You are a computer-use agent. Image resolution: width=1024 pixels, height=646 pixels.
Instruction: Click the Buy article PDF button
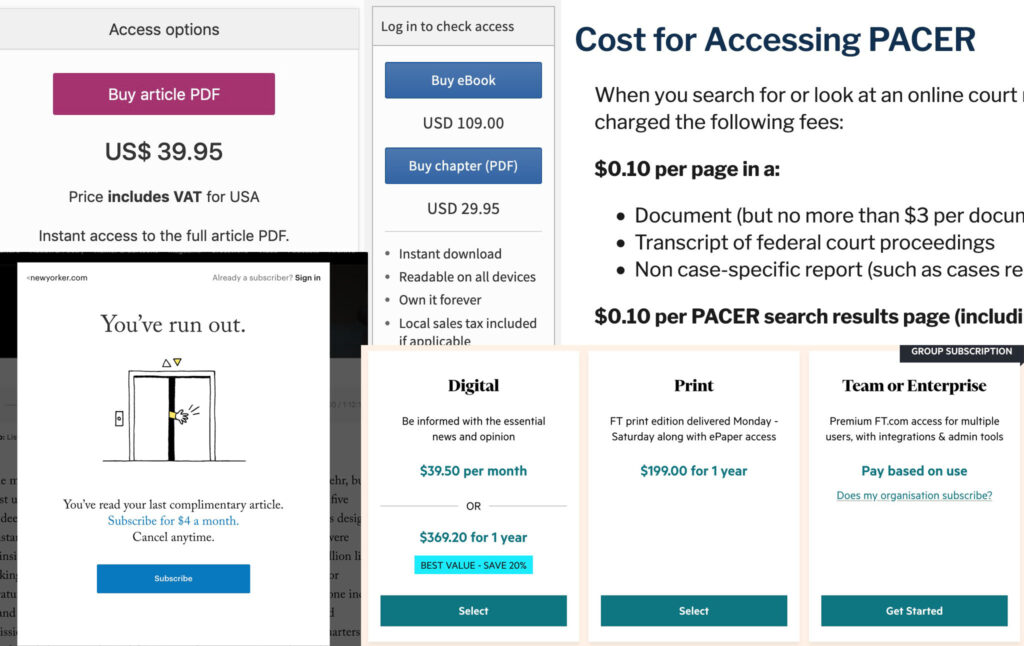pos(164,95)
